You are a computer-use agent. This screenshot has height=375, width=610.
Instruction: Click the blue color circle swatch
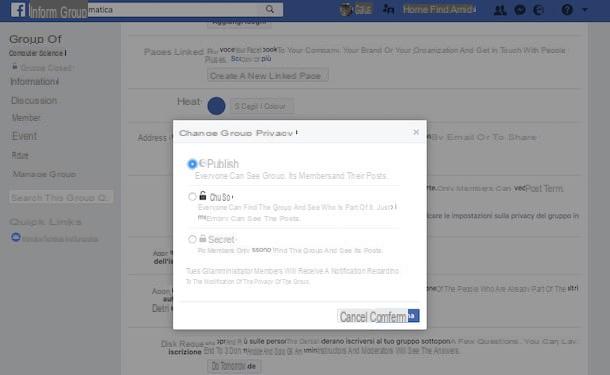pyautogui.click(x=216, y=106)
